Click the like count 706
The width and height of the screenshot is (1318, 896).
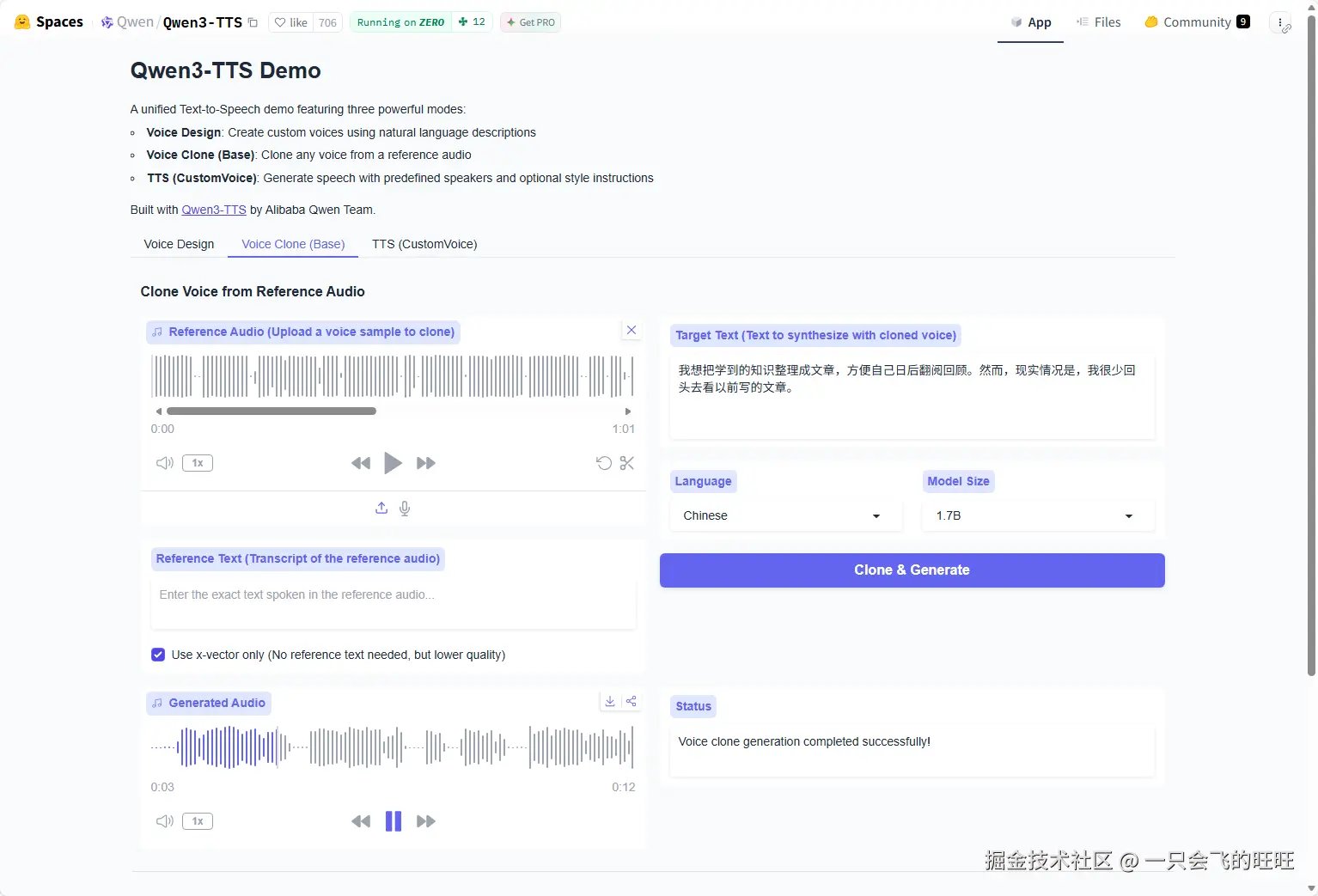[x=327, y=22]
